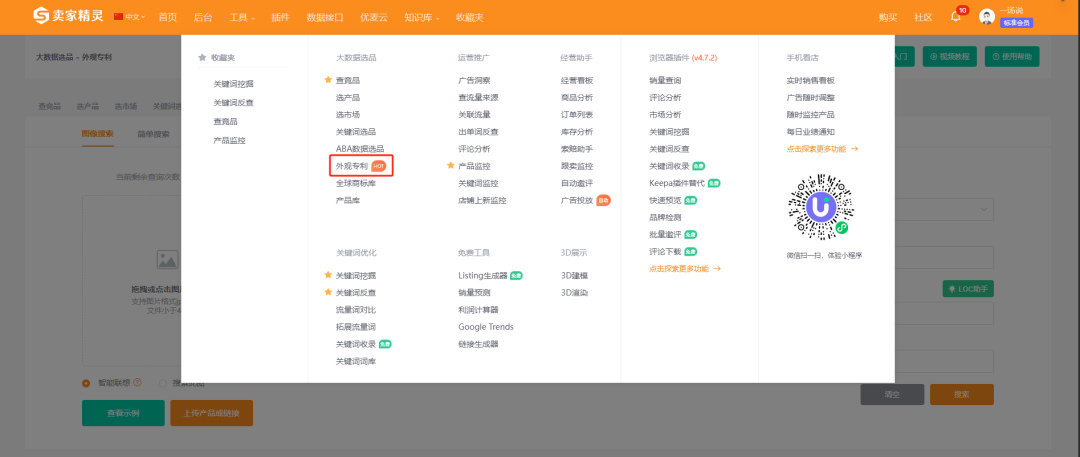The height and width of the screenshot is (457, 1080).
Task: Click the star beside 关键词挖掘 under 关键词优化
Action: 329,274
